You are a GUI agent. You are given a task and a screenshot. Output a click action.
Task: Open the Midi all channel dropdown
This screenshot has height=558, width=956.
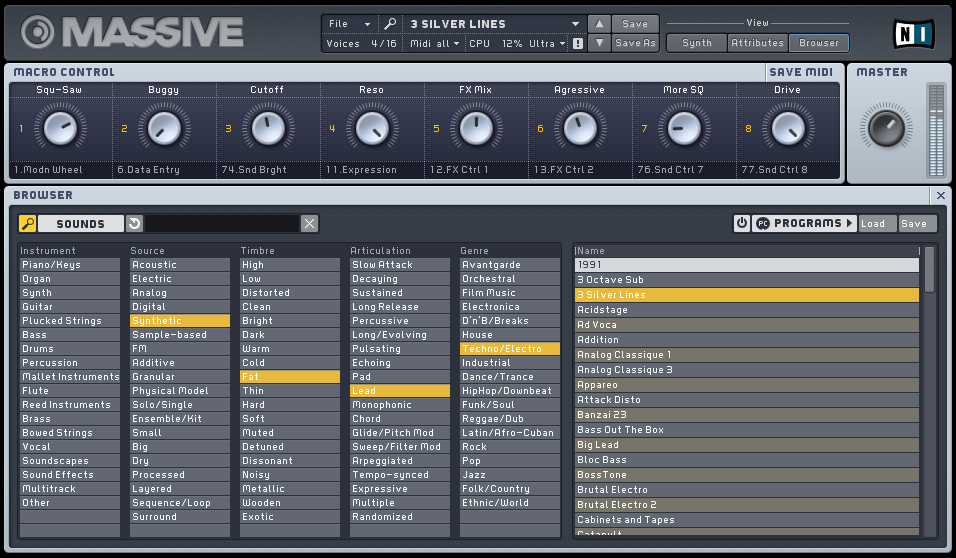point(435,44)
